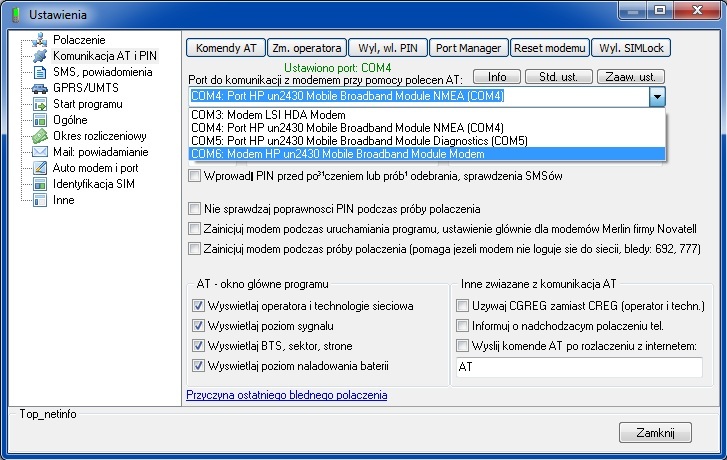Select the Mail: powiadamianie icon
727x460 pixels.
coord(40,152)
